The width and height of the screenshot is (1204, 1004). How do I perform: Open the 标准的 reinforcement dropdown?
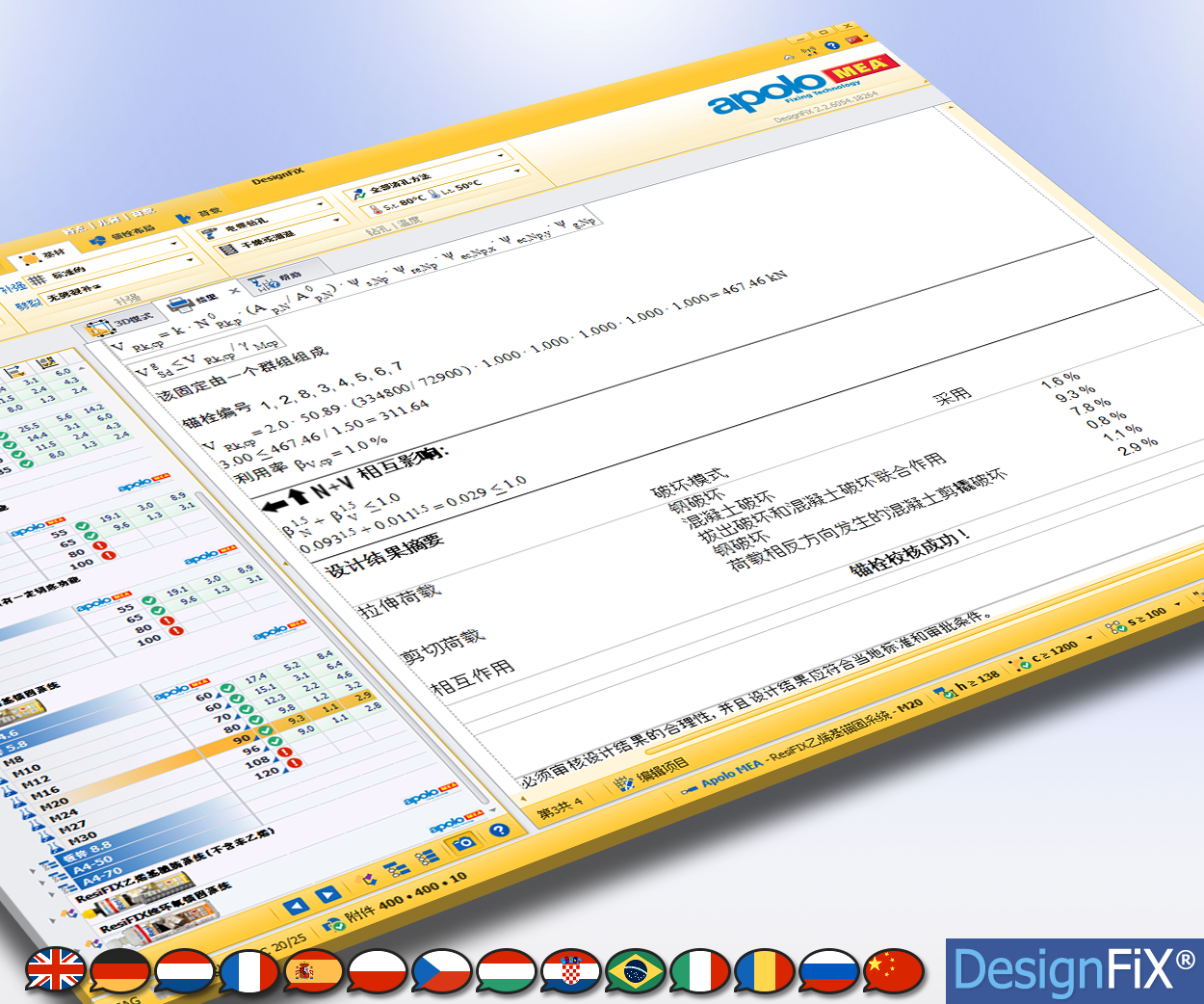click(x=103, y=260)
